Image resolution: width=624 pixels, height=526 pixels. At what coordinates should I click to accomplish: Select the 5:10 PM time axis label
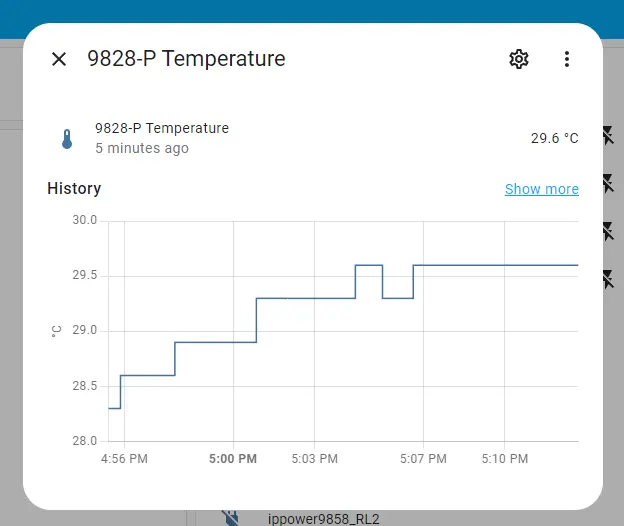click(x=504, y=459)
